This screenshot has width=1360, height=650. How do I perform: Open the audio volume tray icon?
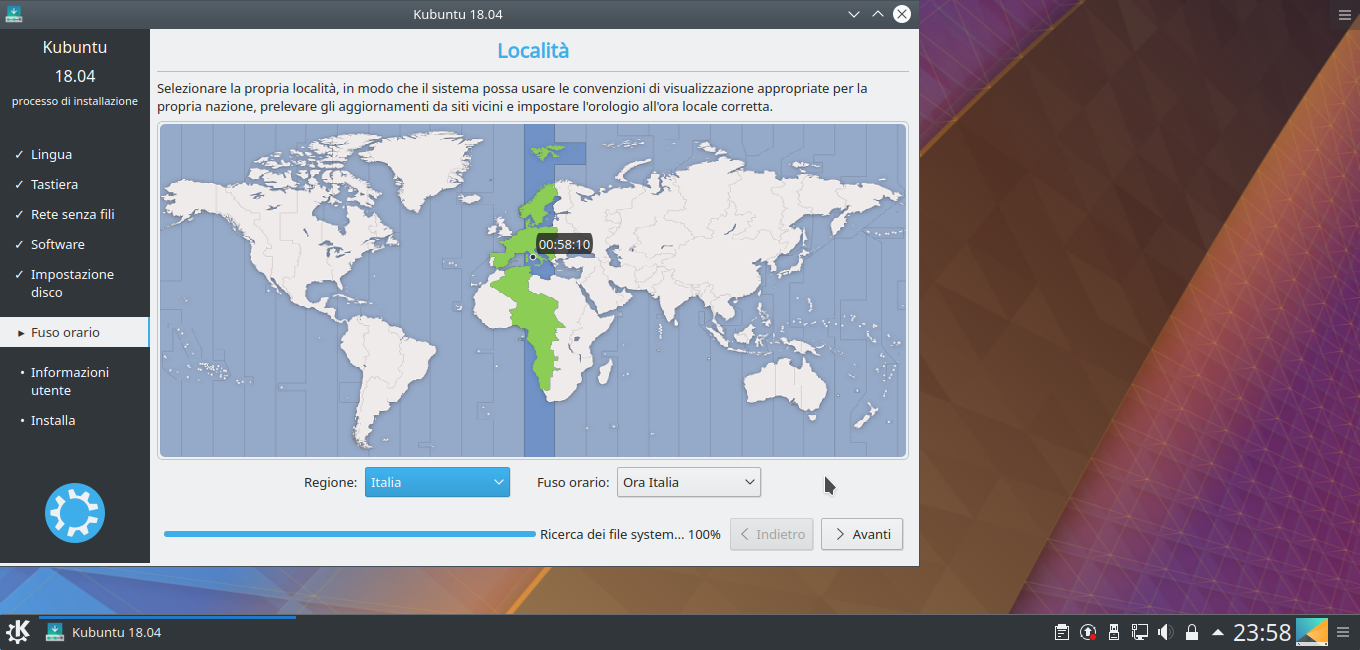[x=1166, y=632]
